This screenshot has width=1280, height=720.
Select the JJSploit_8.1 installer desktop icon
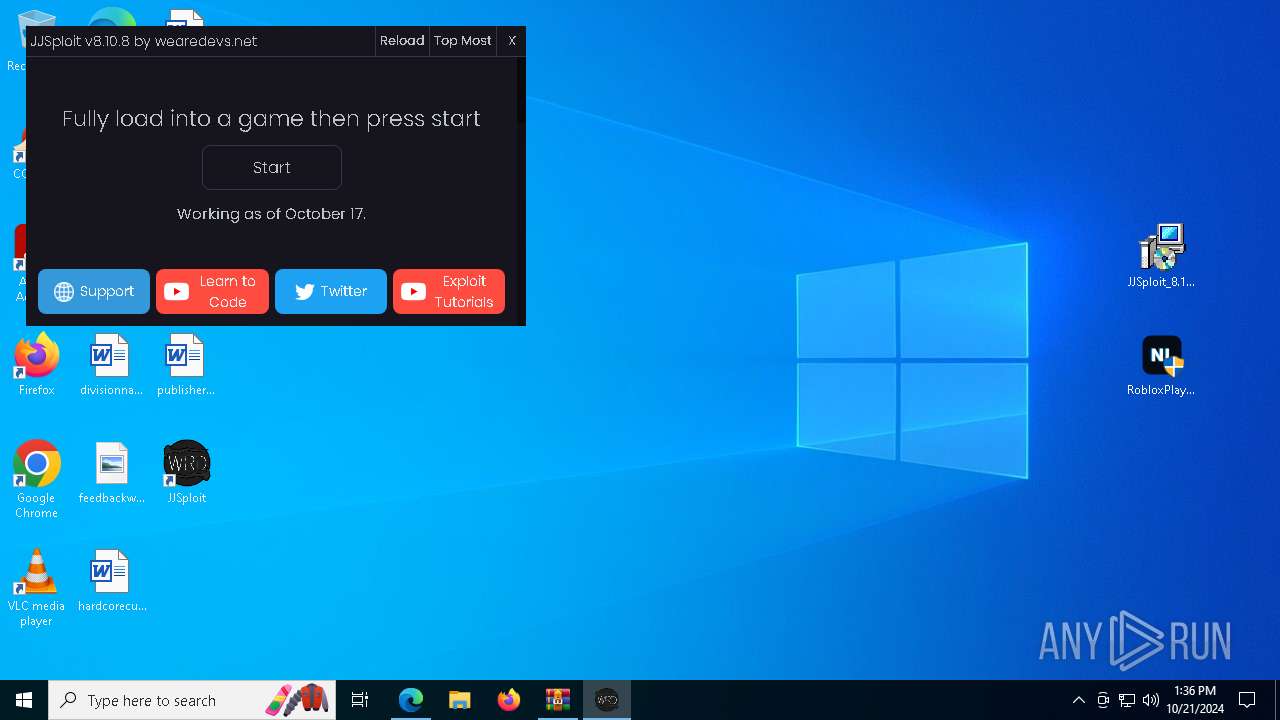[x=1161, y=256]
